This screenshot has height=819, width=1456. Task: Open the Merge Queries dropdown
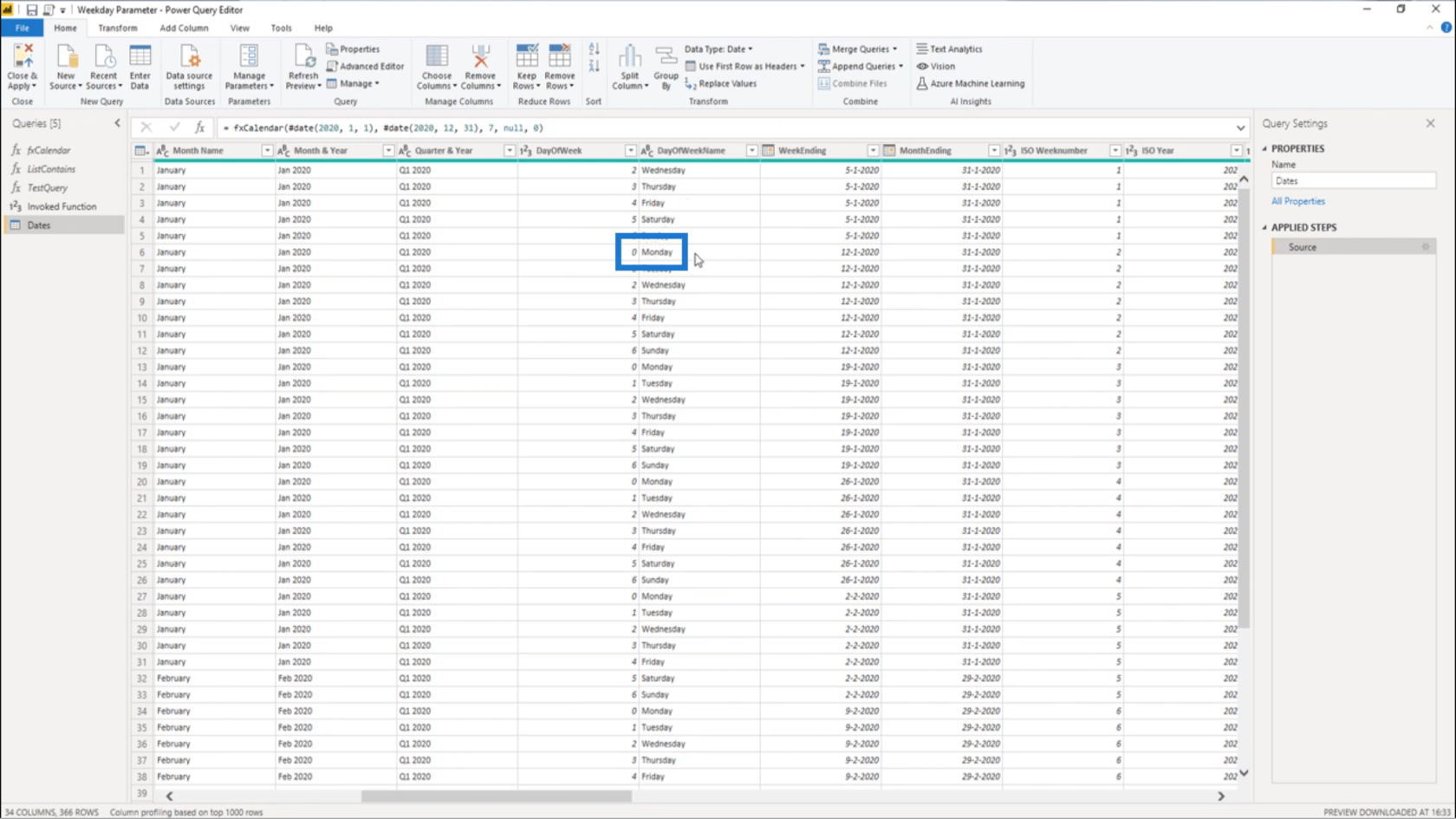[858, 49]
